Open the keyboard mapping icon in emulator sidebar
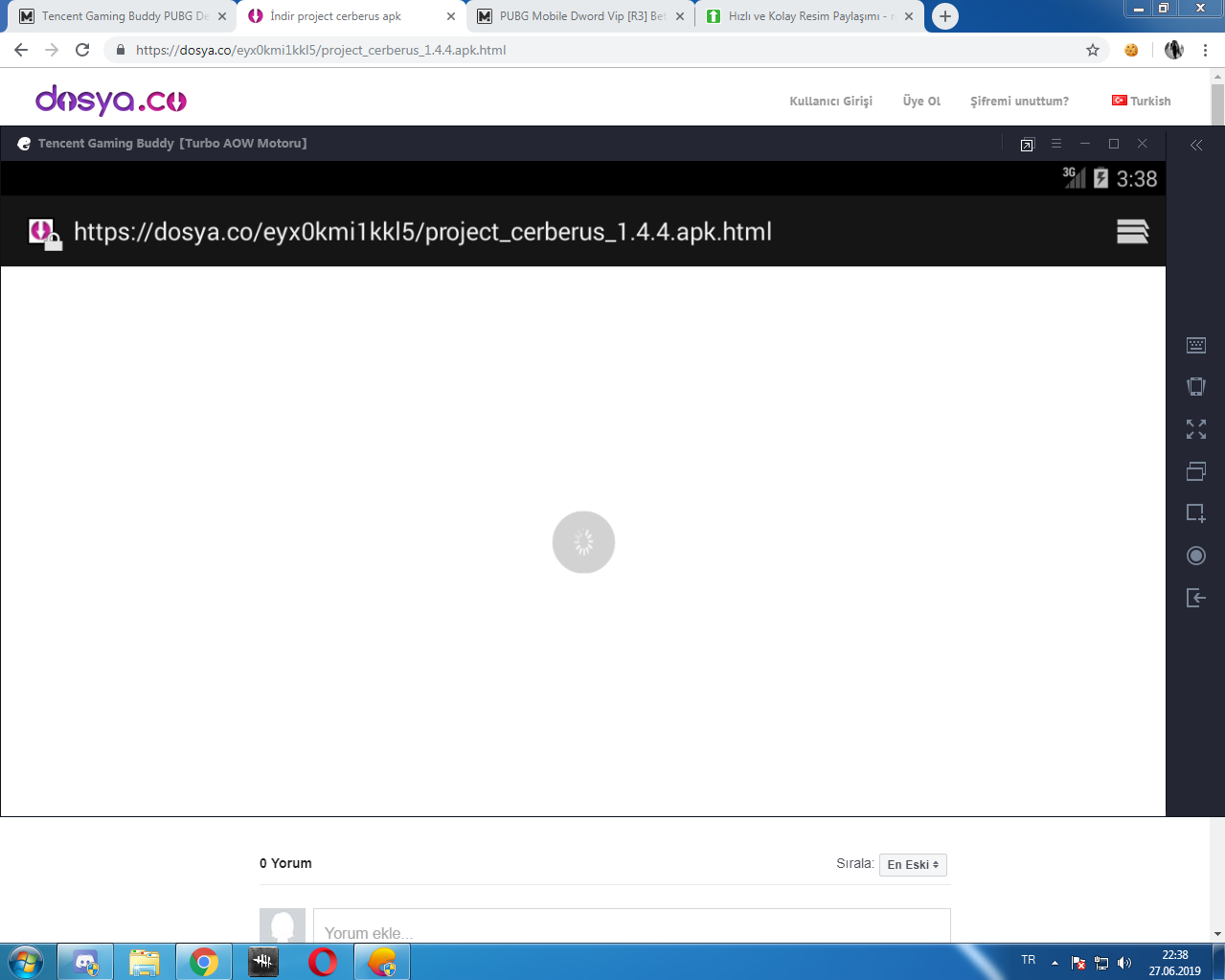The height and width of the screenshot is (980, 1225). [1195, 345]
